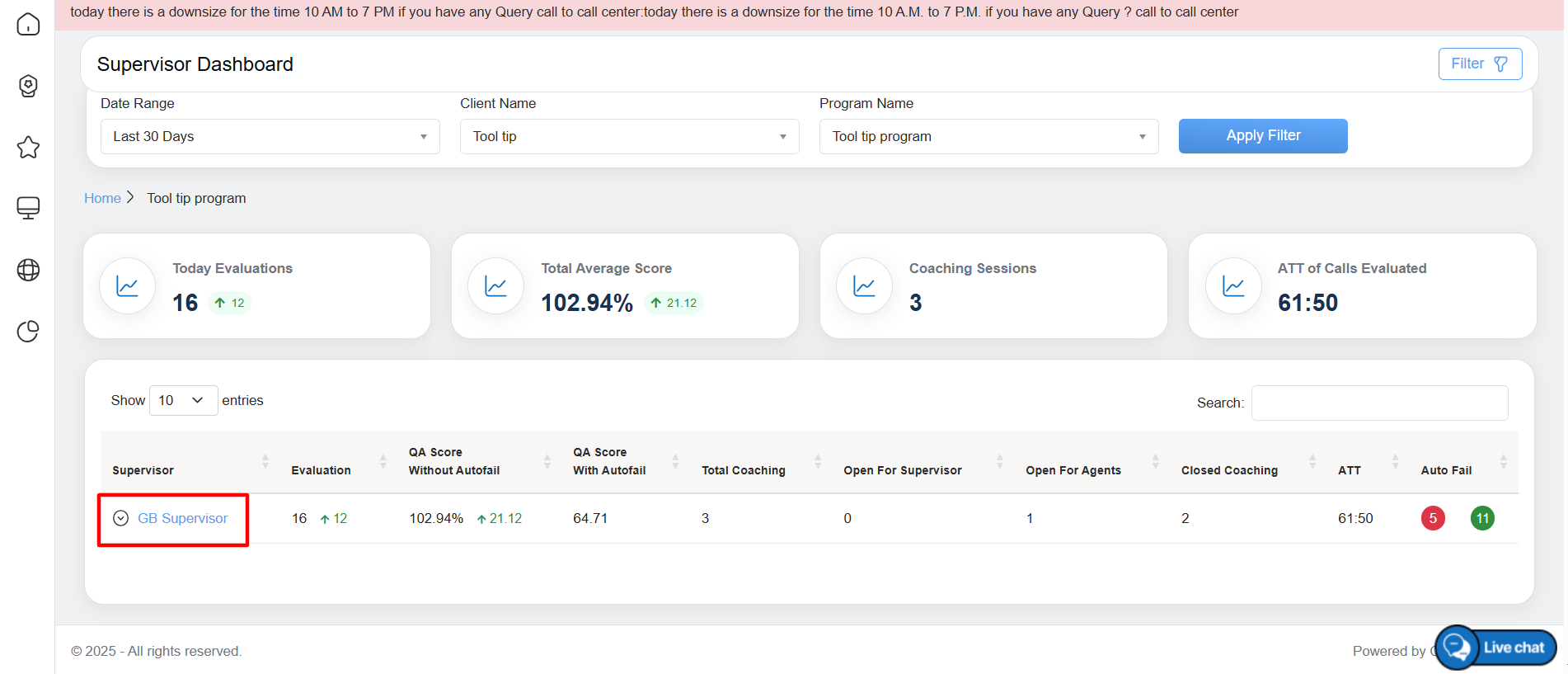Click the Coaching Sessions chart icon

[864, 286]
